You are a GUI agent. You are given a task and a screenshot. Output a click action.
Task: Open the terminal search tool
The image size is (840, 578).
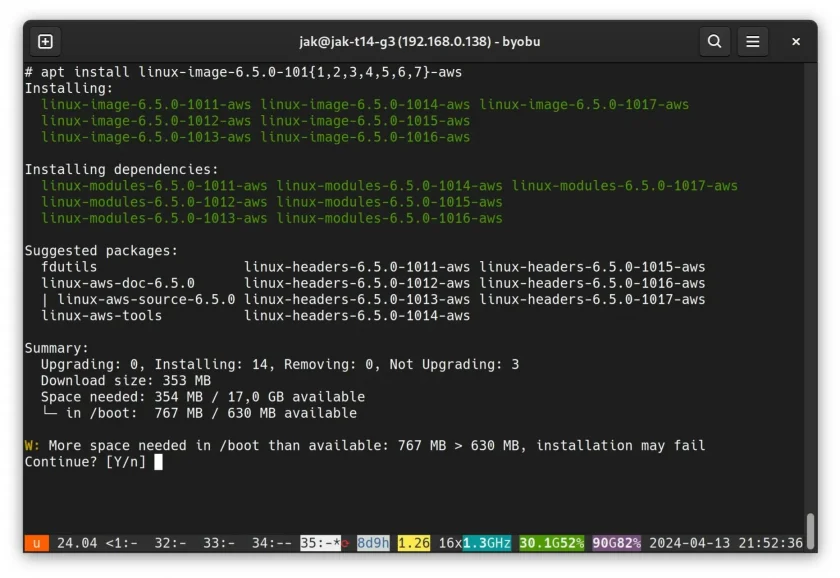714,41
